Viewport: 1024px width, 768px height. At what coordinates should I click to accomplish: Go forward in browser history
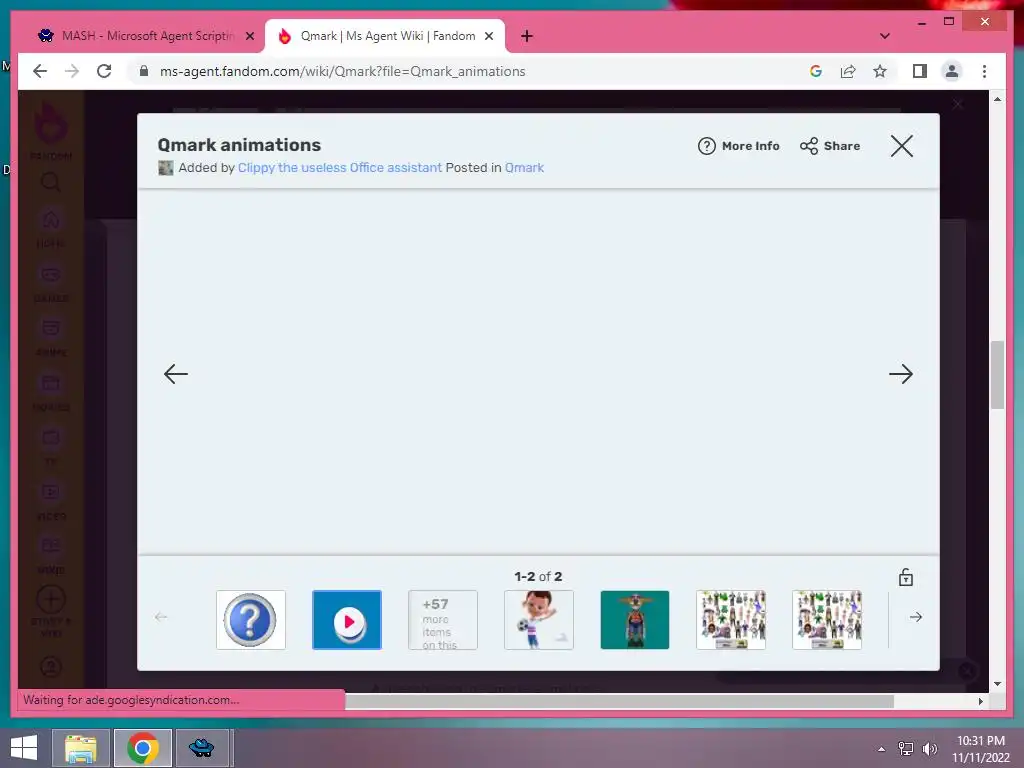[72, 71]
